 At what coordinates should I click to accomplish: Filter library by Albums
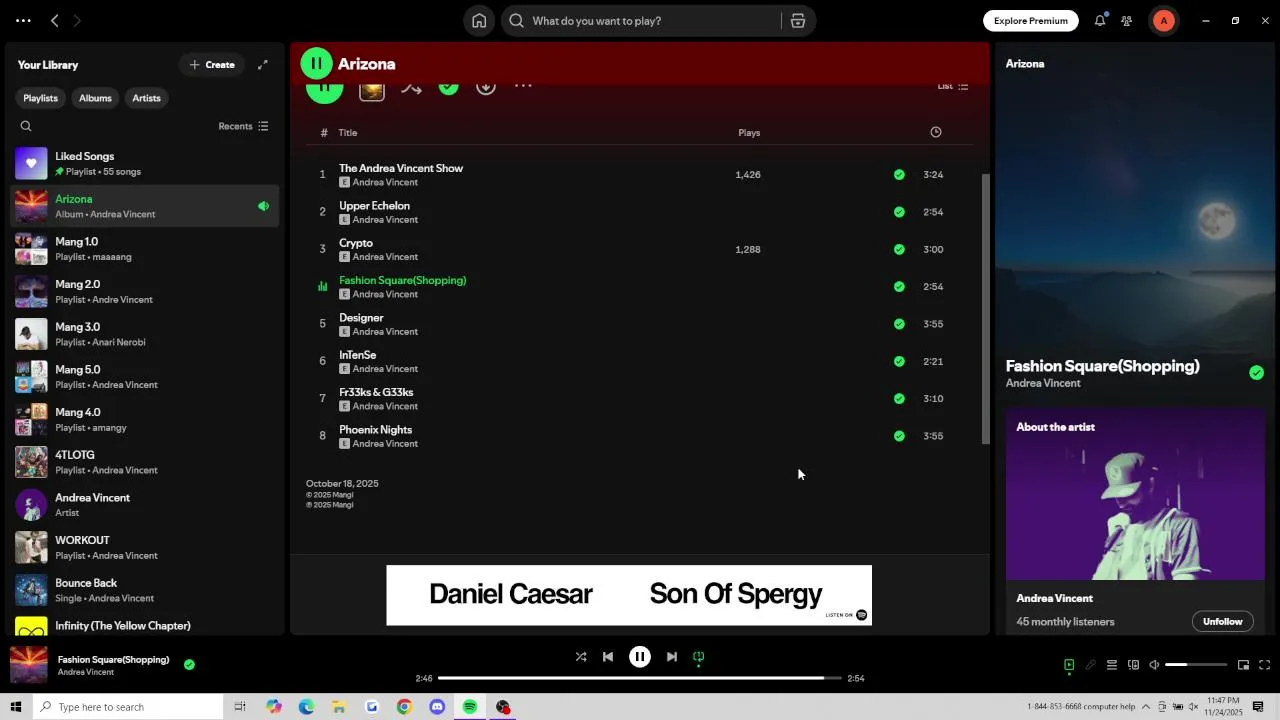coord(95,98)
